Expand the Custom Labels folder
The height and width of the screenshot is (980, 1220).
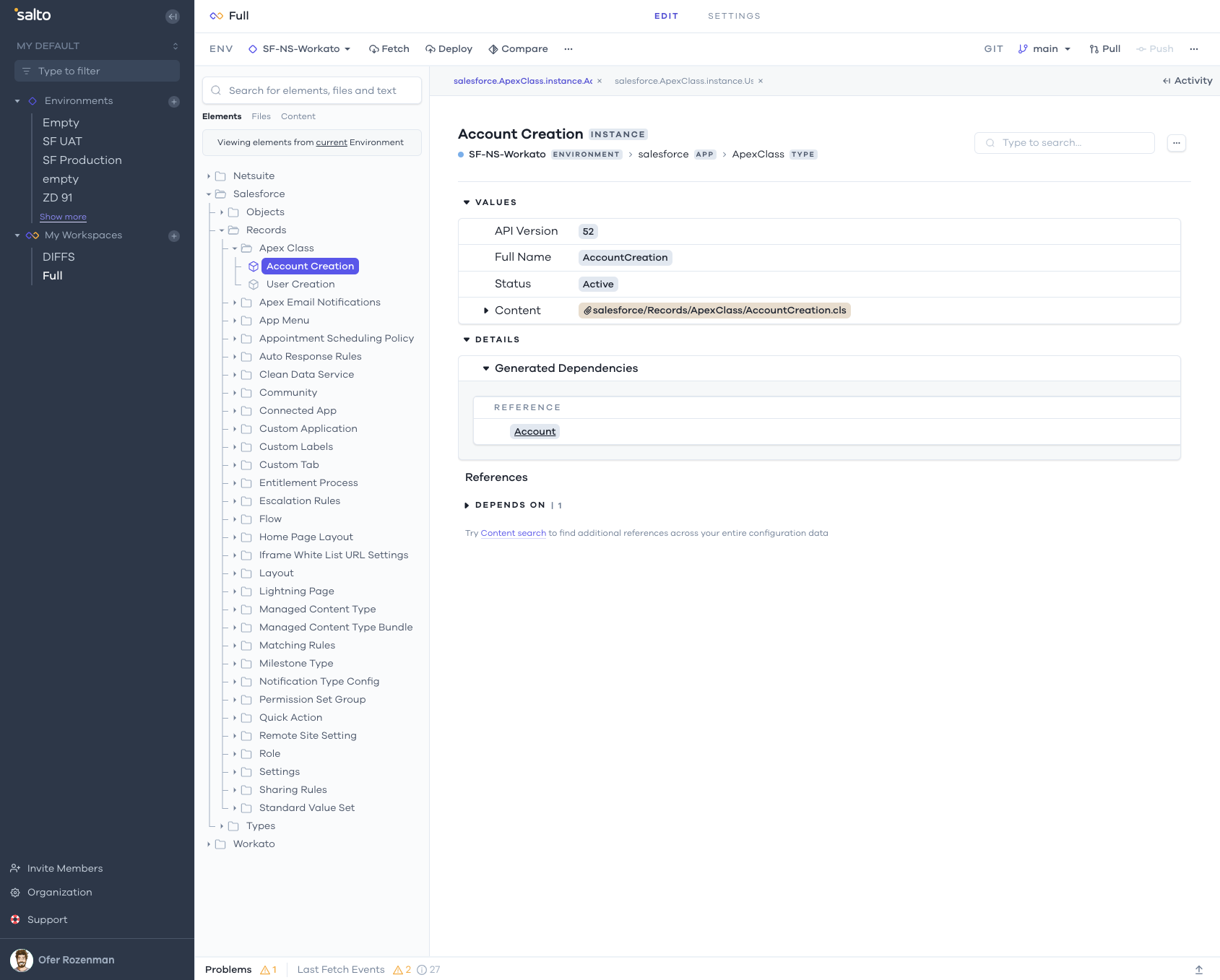click(235, 447)
